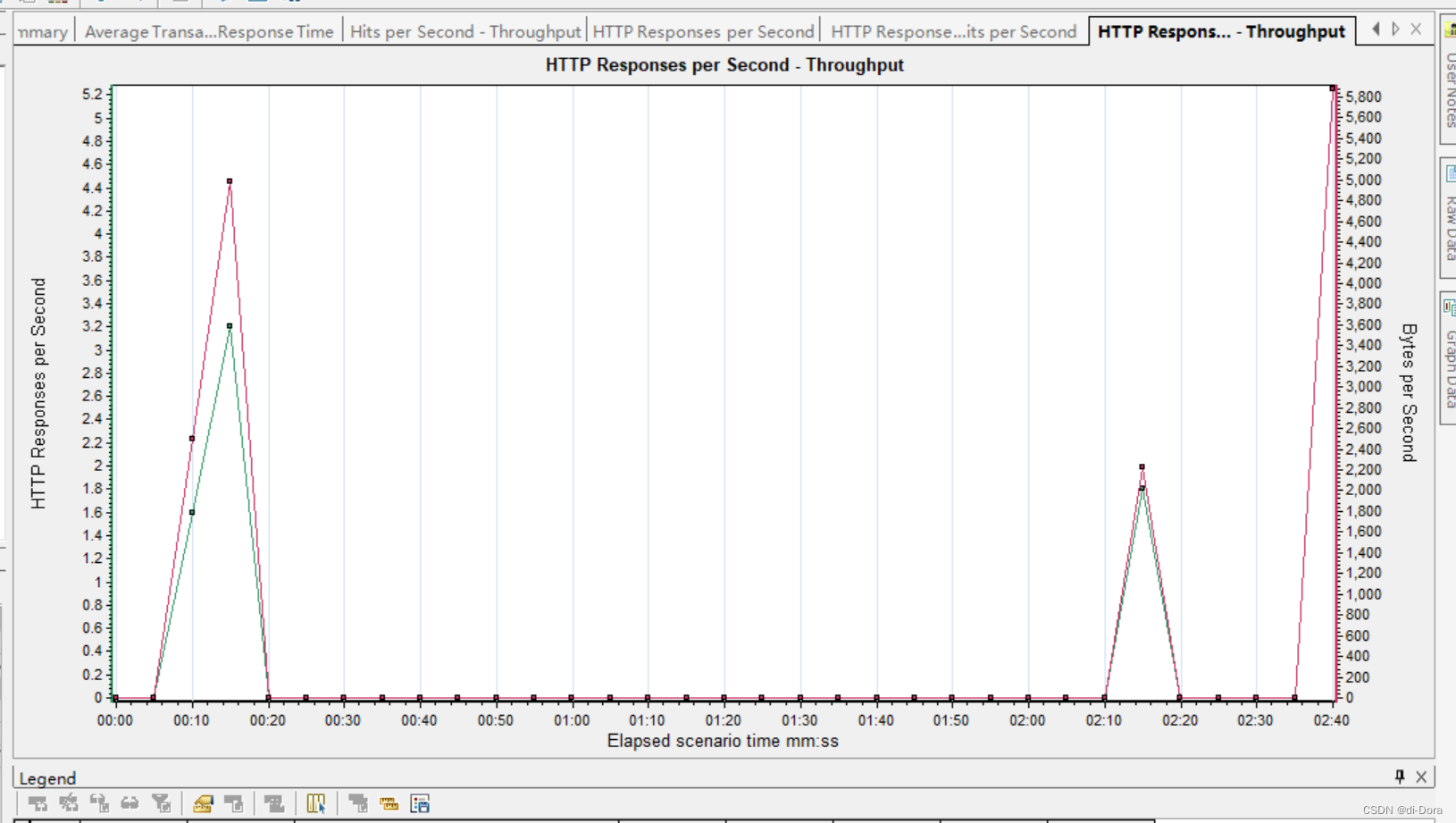Click the glasses-shaped legend toolbar icon
The height and width of the screenshot is (823, 1456).
(130, 803)
